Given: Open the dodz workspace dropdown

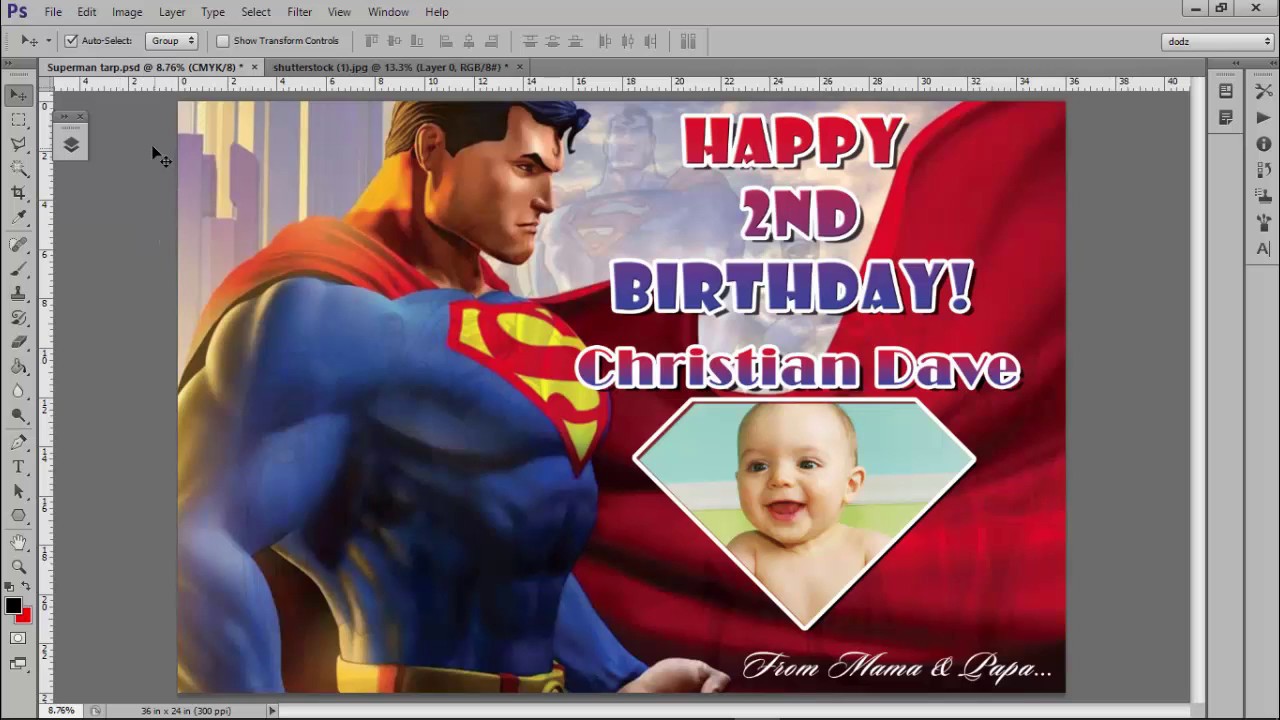Looking at the screenshot, I should (x=1218, y=41).
